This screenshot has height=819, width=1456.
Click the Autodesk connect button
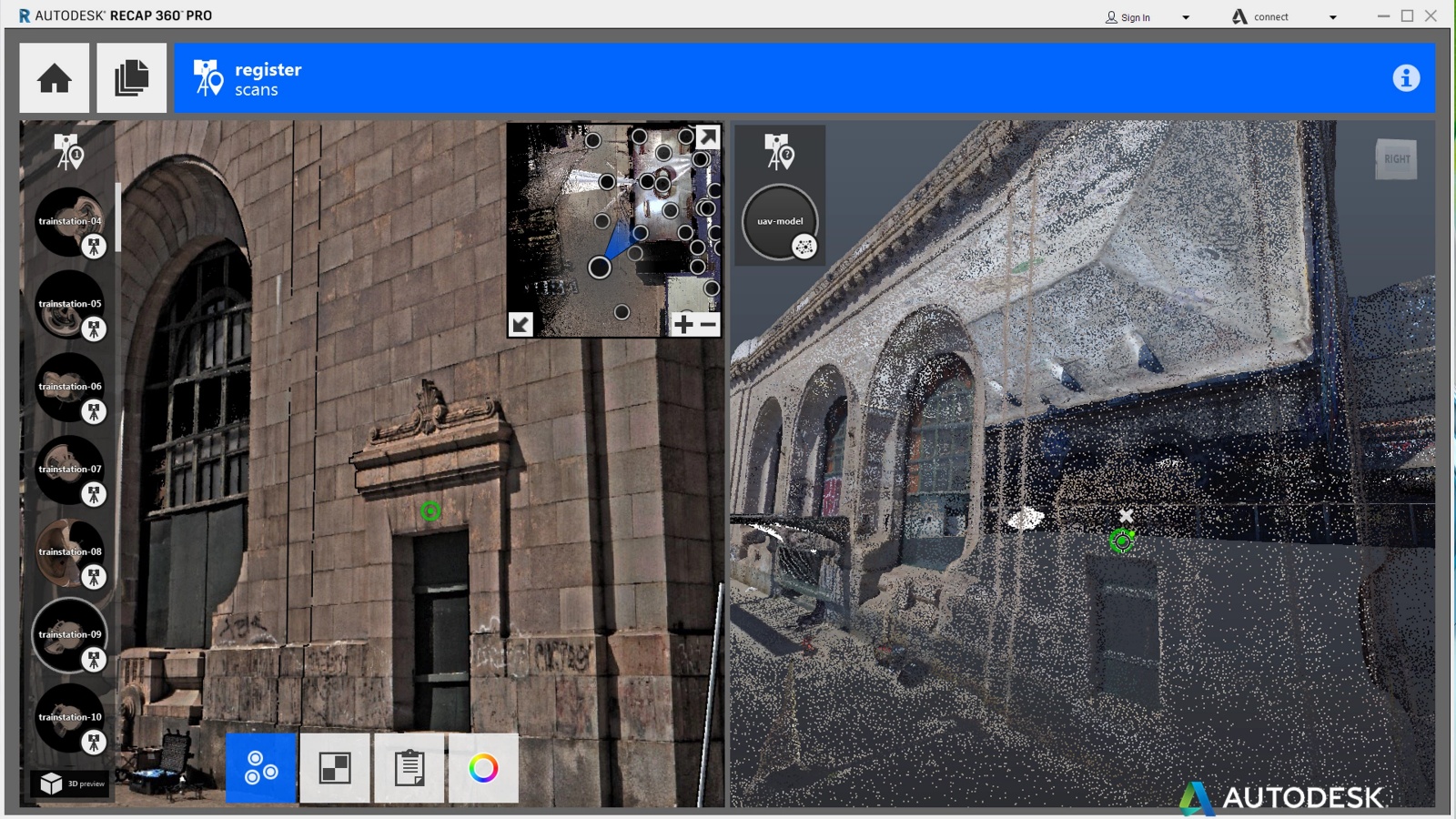pos(1271,17)
